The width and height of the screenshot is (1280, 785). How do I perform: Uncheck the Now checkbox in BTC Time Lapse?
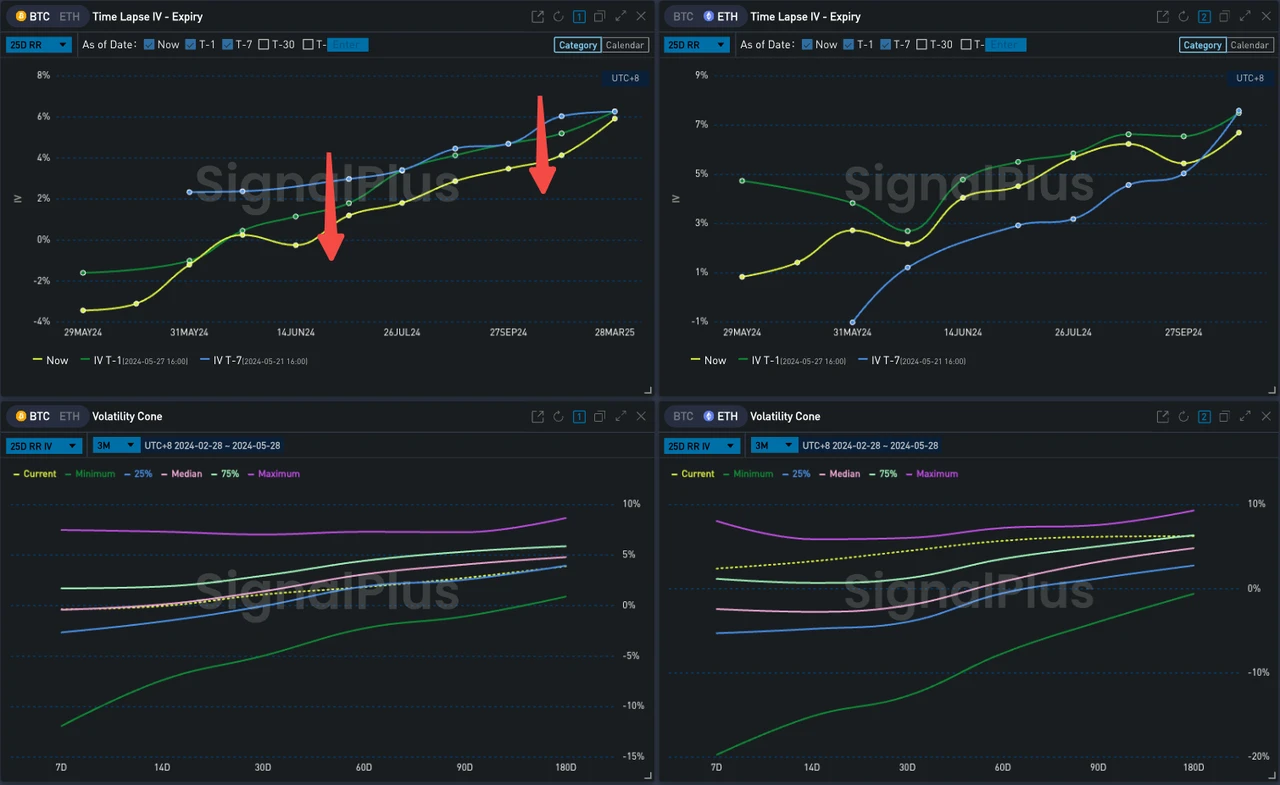(149, 45)
